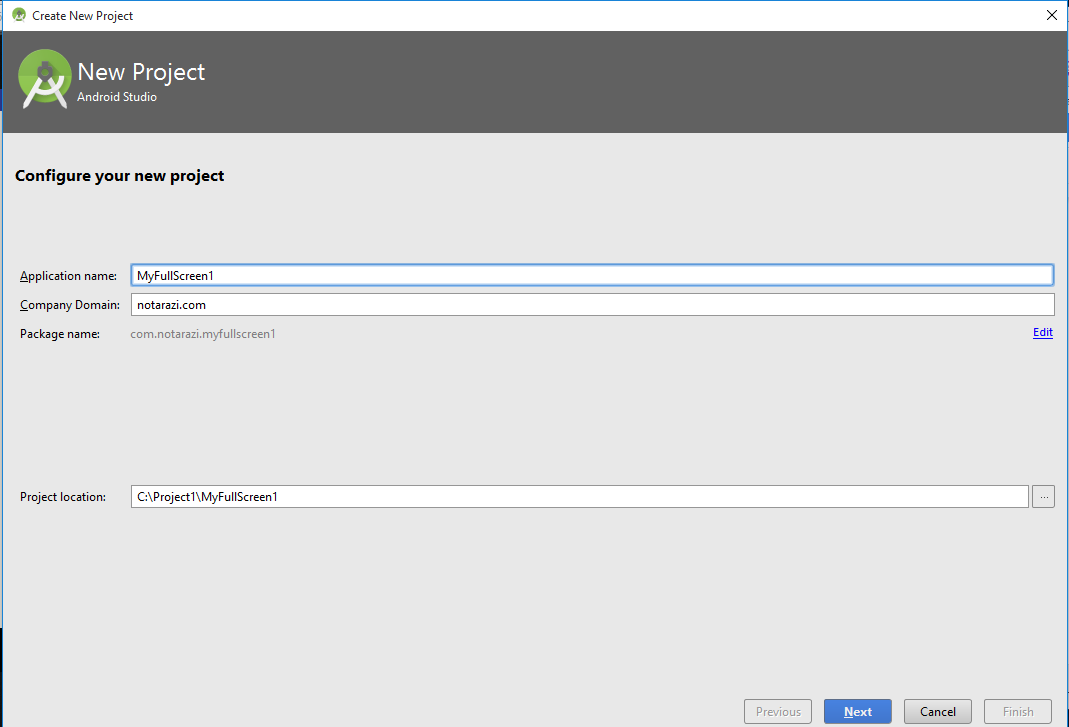Click the title bar Android Studio icon

tap(19, 15)
